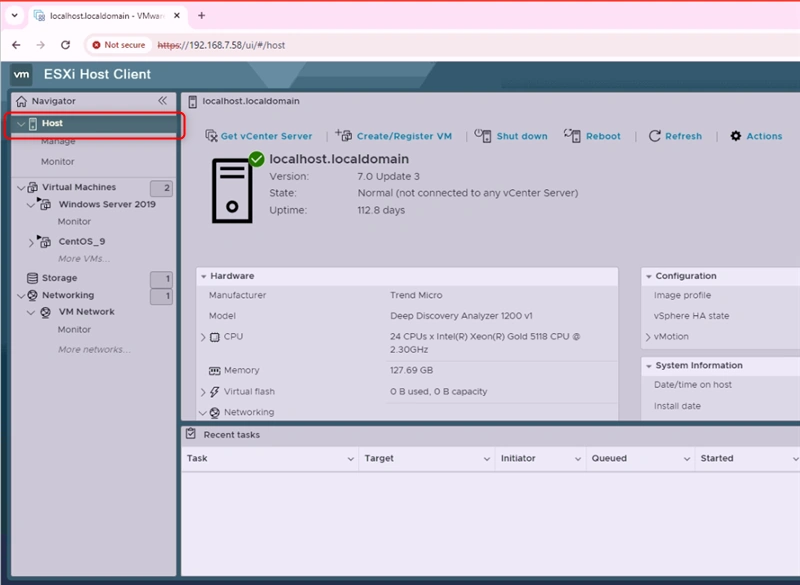Click the Host server icon in Navigator

pyautogui.click(x=33, y=124)
